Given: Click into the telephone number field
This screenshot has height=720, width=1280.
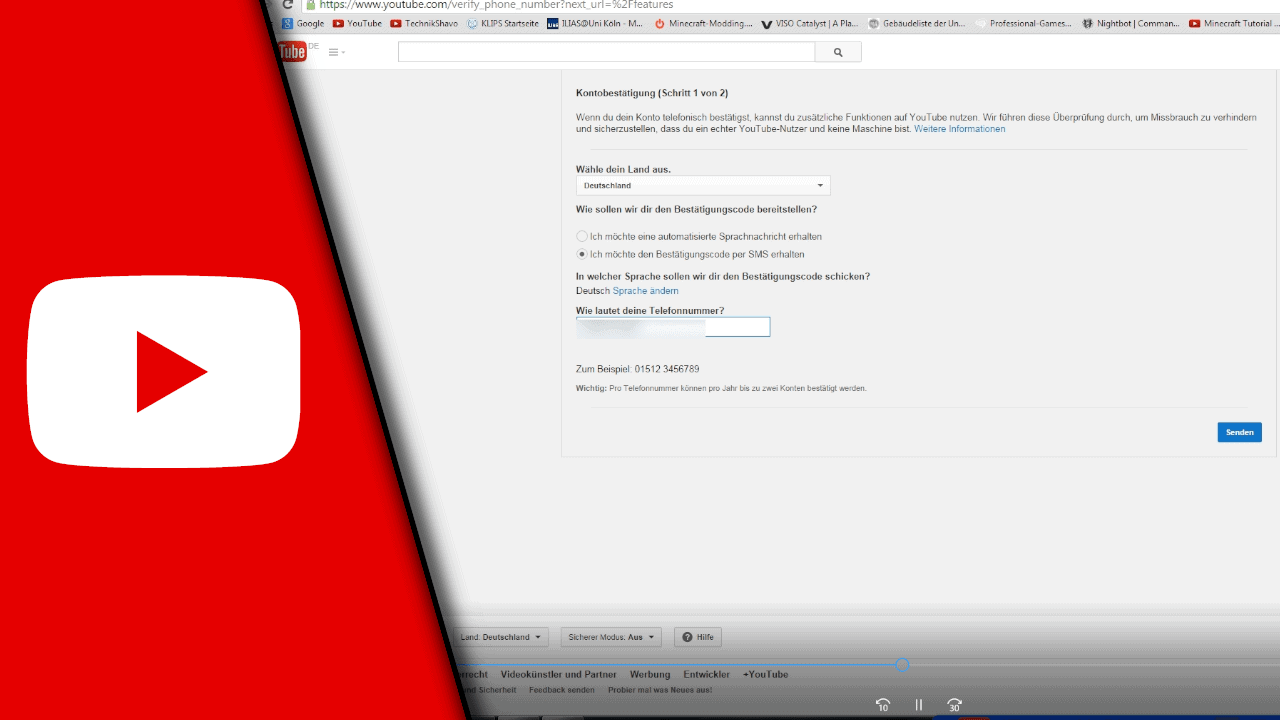Looking at the screenshot, I should tap(673, 327).
